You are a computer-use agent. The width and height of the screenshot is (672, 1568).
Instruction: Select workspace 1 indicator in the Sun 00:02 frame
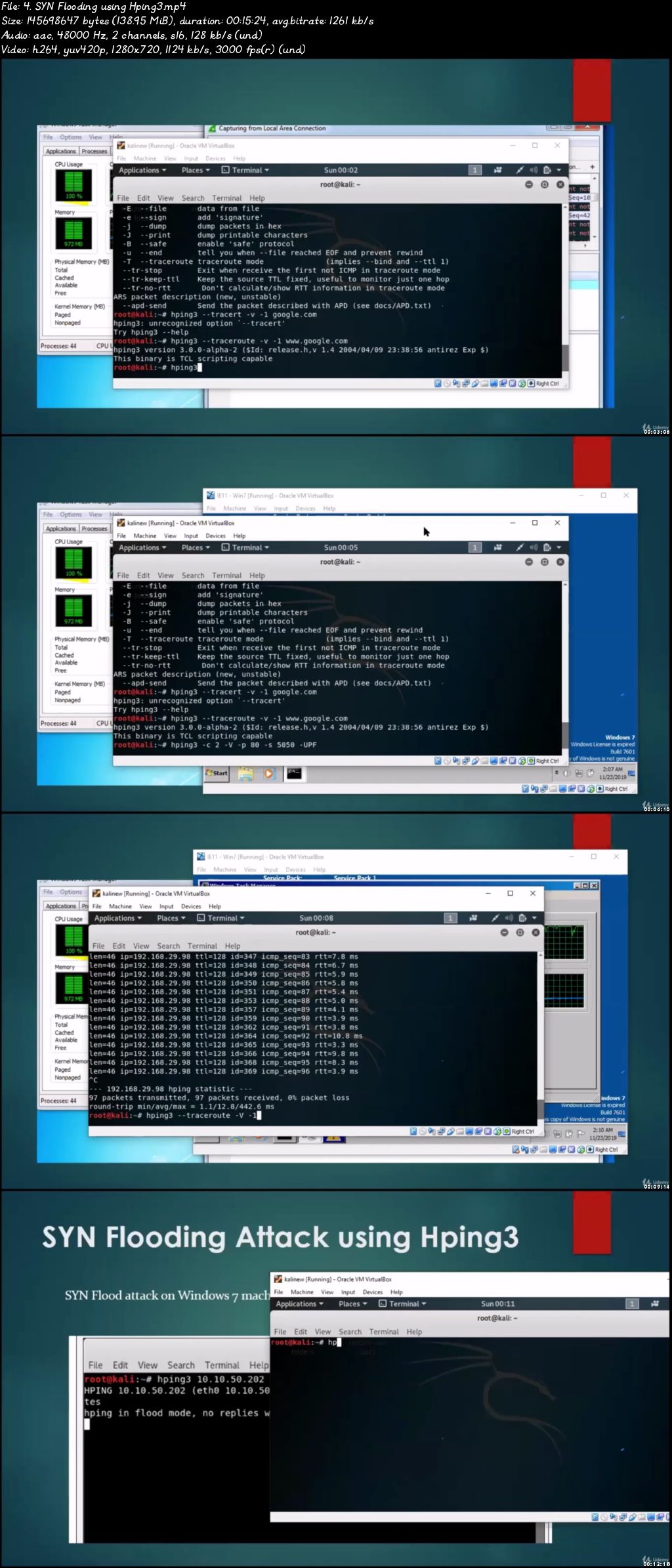click(x=474, y=170)
